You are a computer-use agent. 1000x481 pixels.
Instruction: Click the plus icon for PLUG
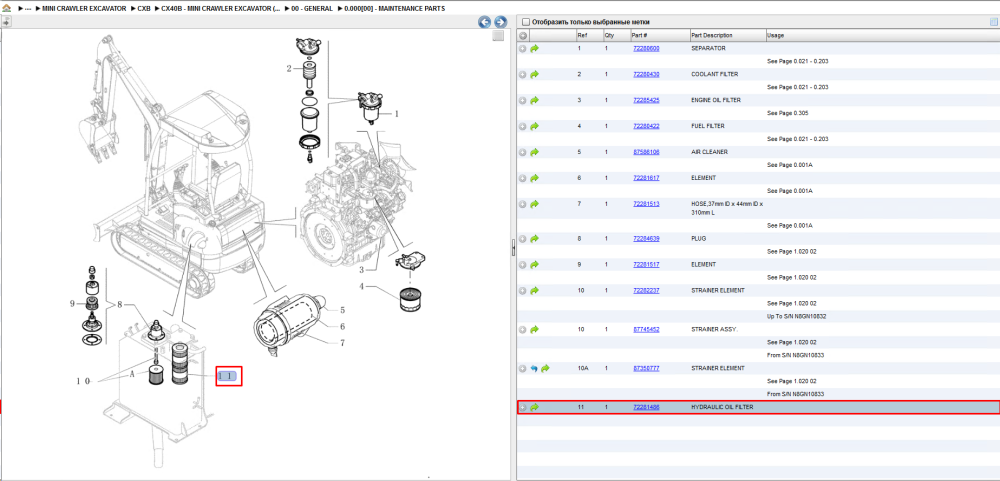(x=522, y=239)
